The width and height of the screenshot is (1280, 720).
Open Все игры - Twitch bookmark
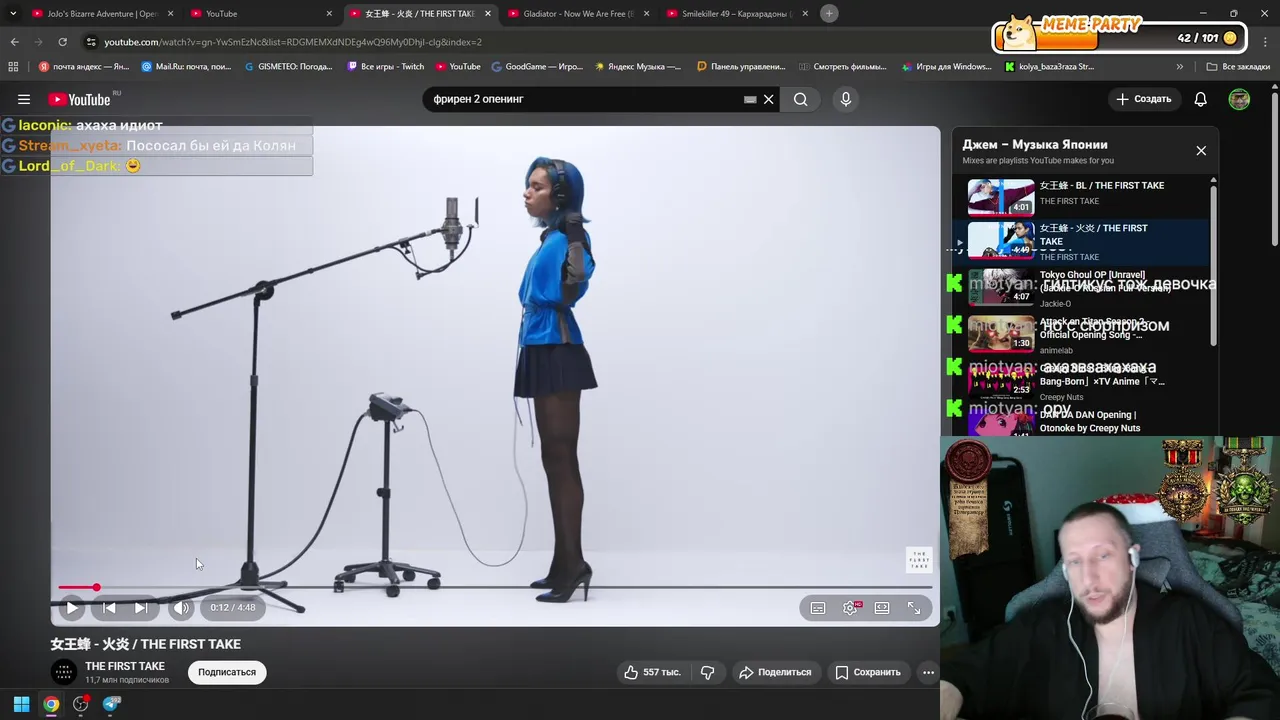point(386,67)
